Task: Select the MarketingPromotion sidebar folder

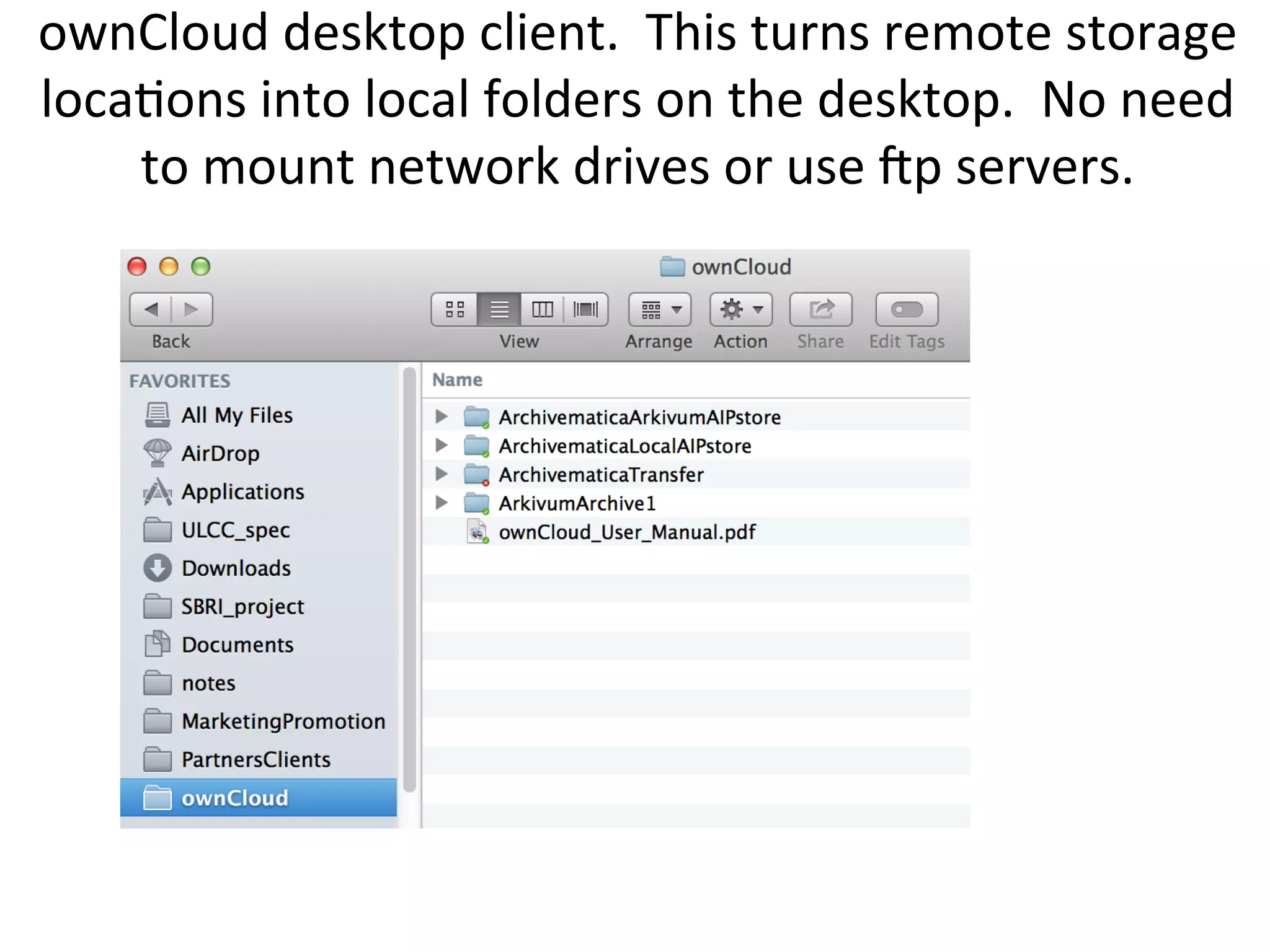Action: (259, 721)
